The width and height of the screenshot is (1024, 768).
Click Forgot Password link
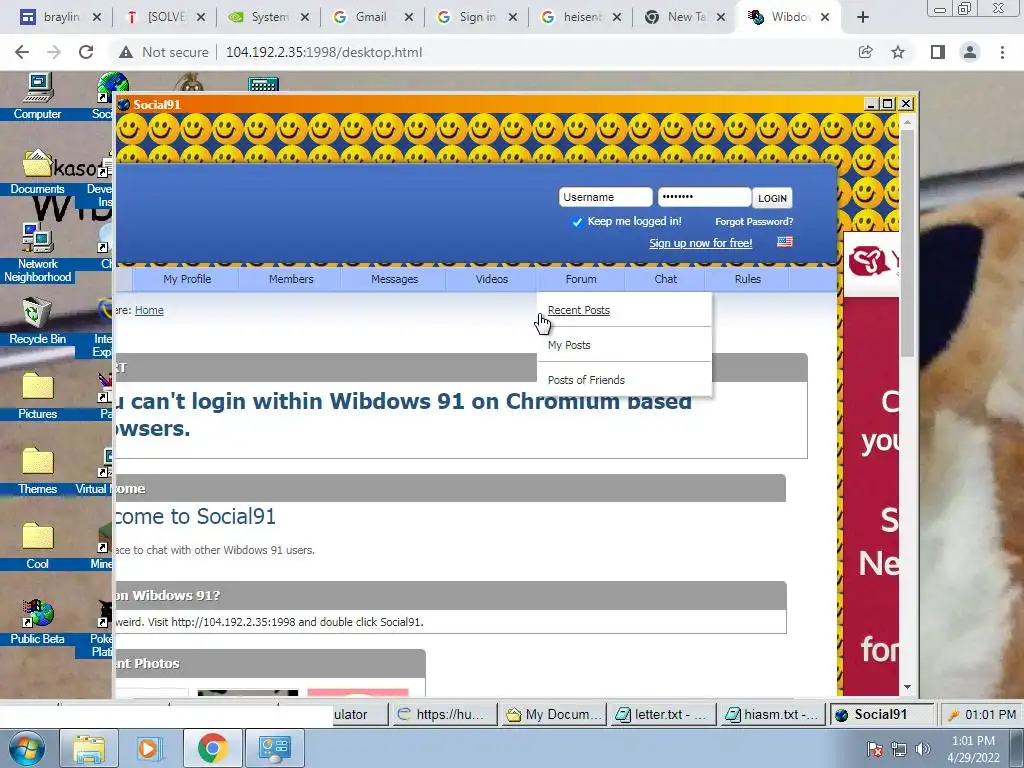754,222
